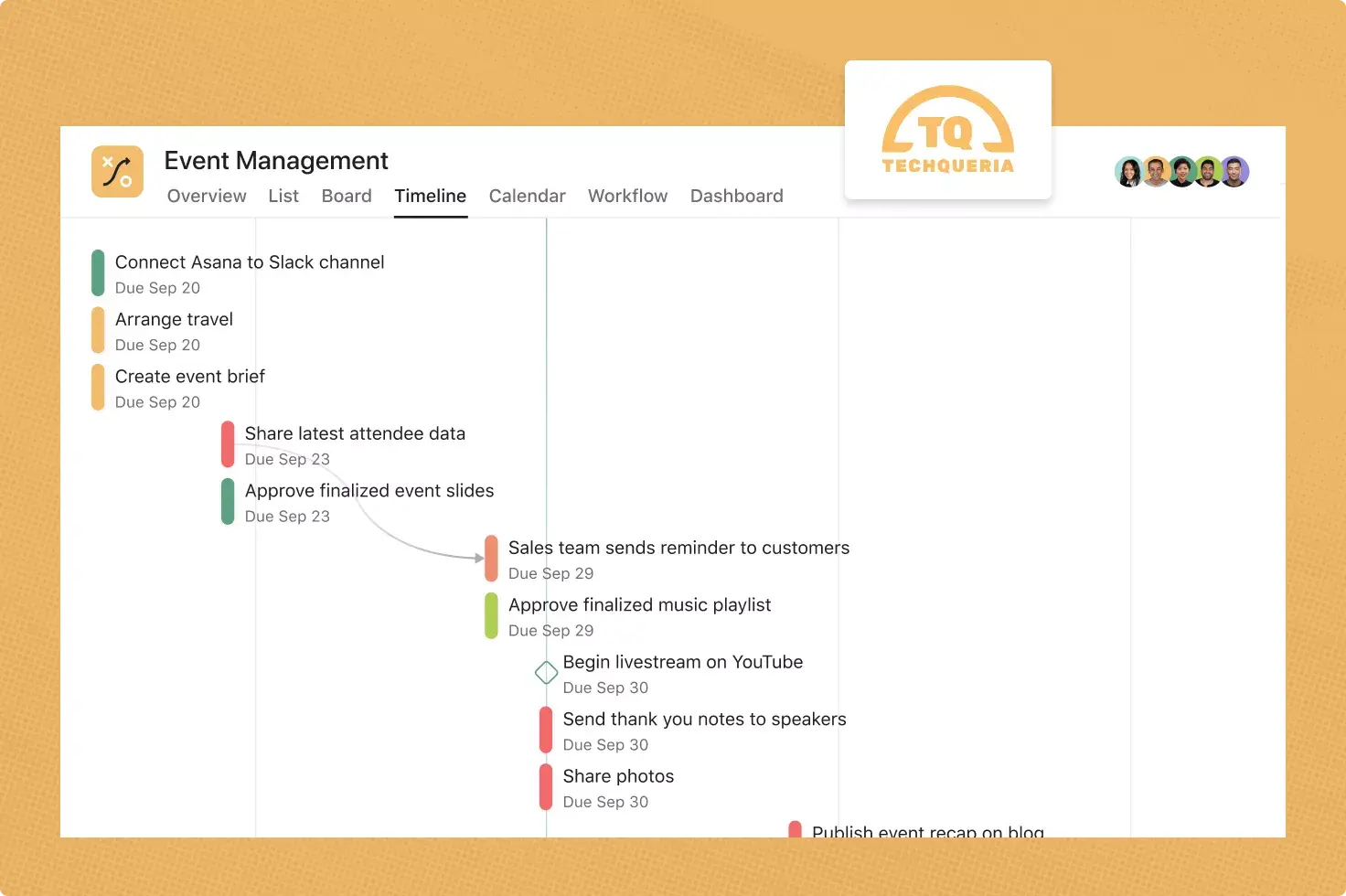The width and height of the screenshot is (1346, 896).
Task: Open the Overview tab
Action: pyautogui.click(x=206, y=196)
